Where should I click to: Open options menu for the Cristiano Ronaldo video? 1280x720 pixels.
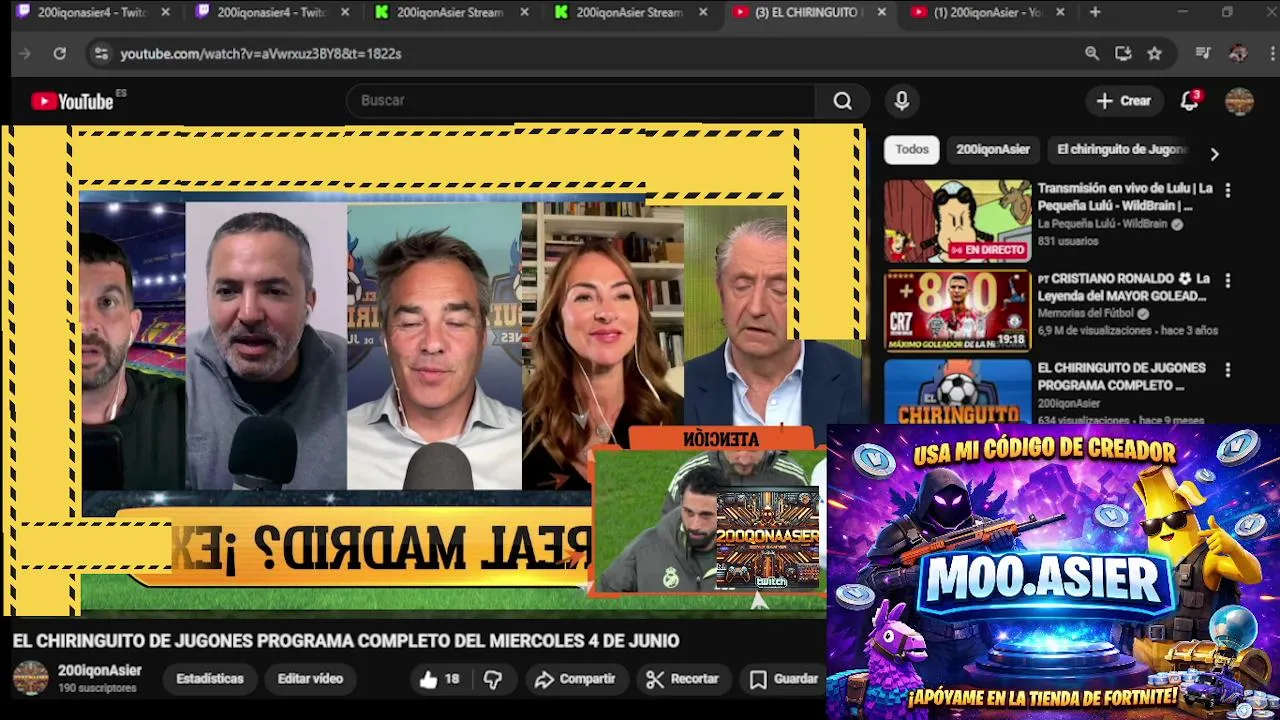1228,280
